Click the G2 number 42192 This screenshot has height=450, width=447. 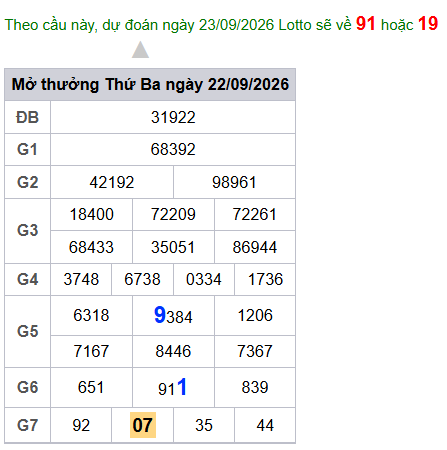pyautogui.click(x=112, y=182)
